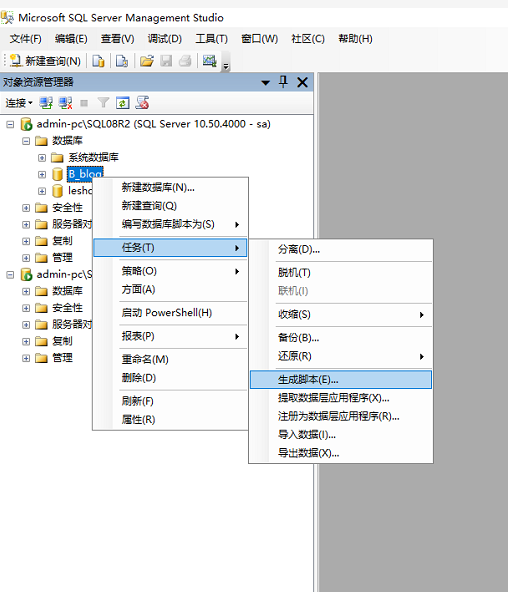Collapse the admin-pc\SQL08R2 server node
Image resolution: width=508 pixels, height=592 pixels.
point(10,124)
